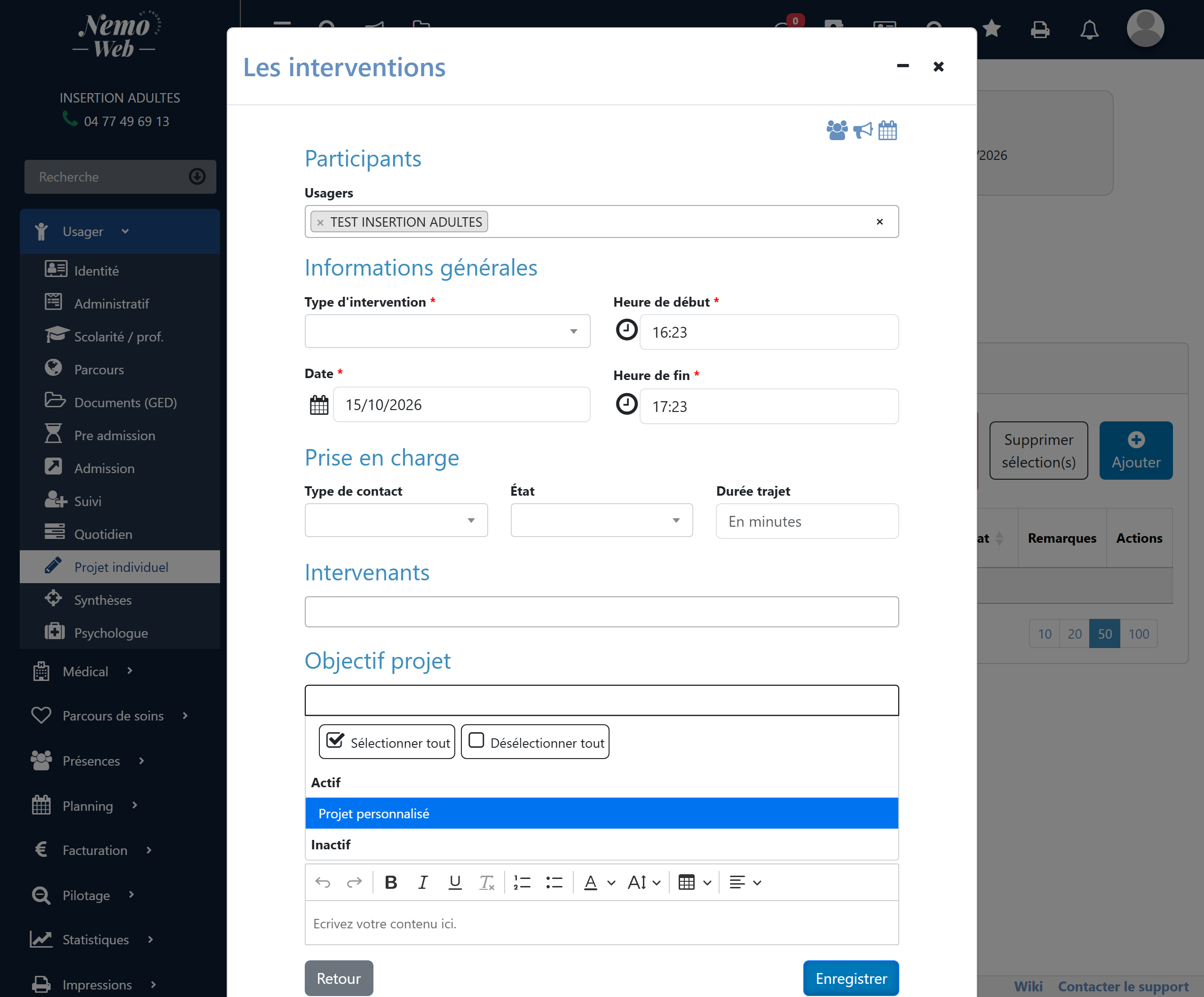Open date picker calendar icon beside Date

pos(319,405)
